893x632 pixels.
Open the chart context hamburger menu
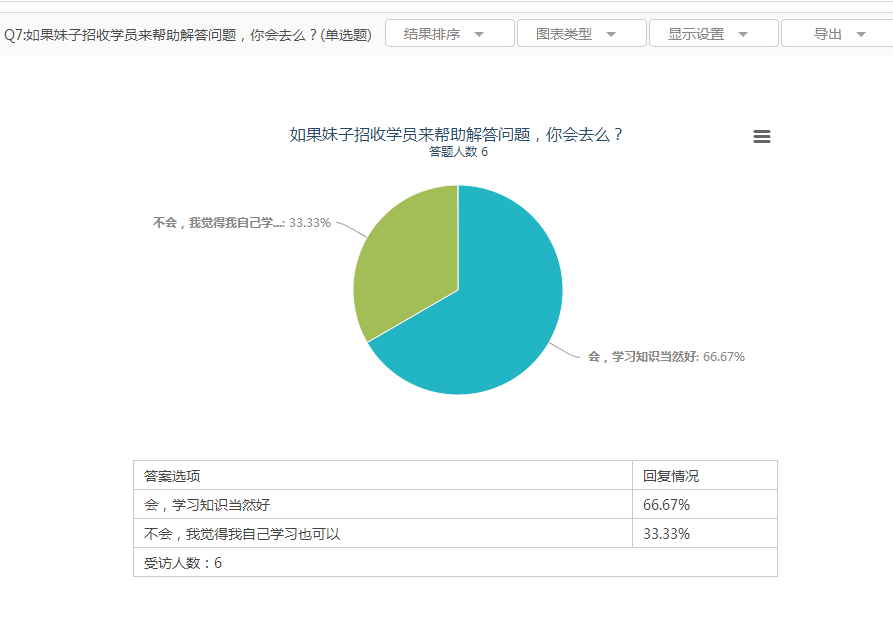761,137
